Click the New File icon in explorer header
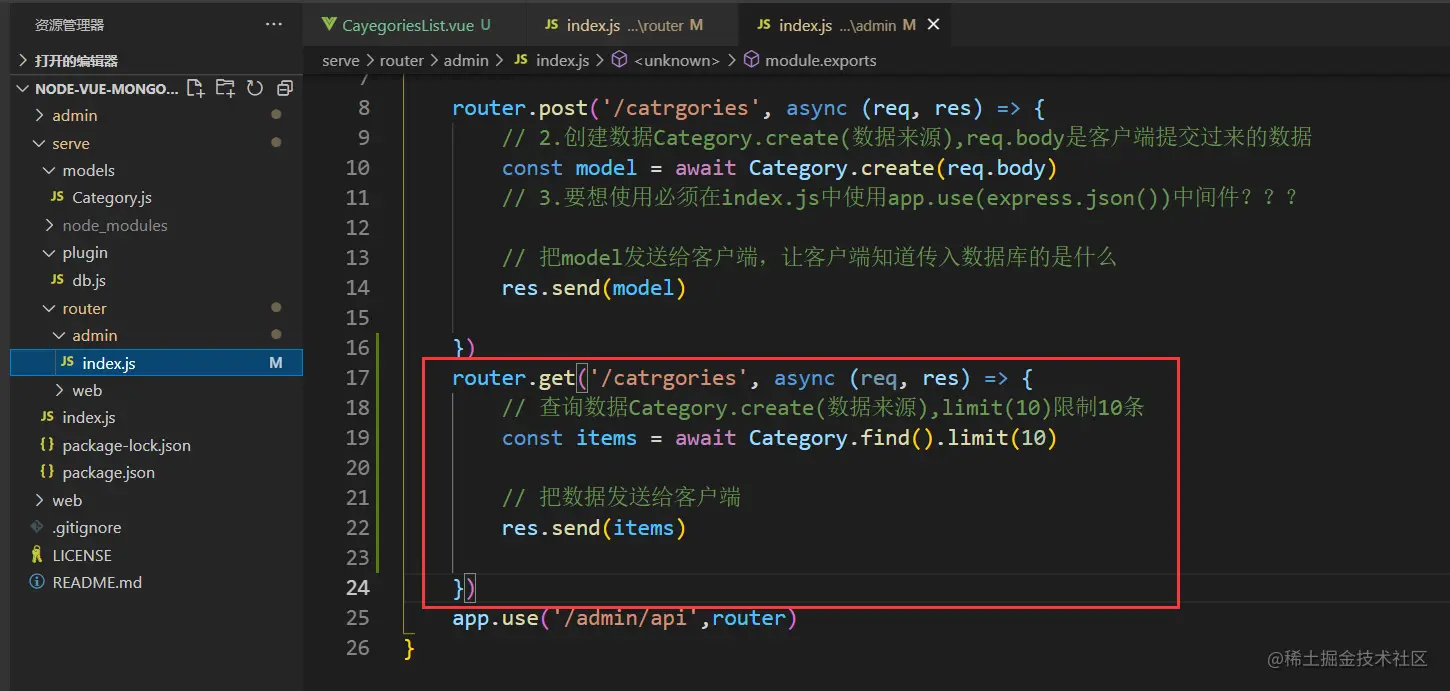The height and width of the screenshot is (691, 1450). pyautogui.click(x=196, y=88)
